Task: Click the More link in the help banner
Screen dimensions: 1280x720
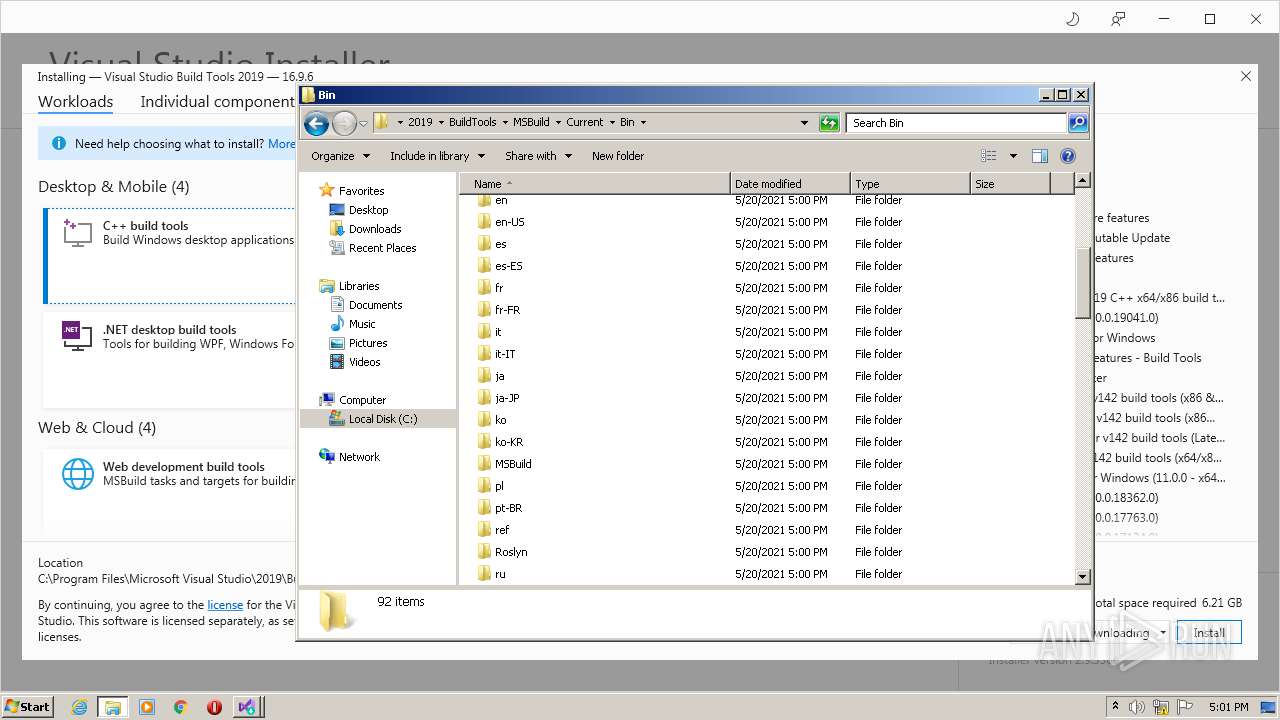Action: point(281,144)
